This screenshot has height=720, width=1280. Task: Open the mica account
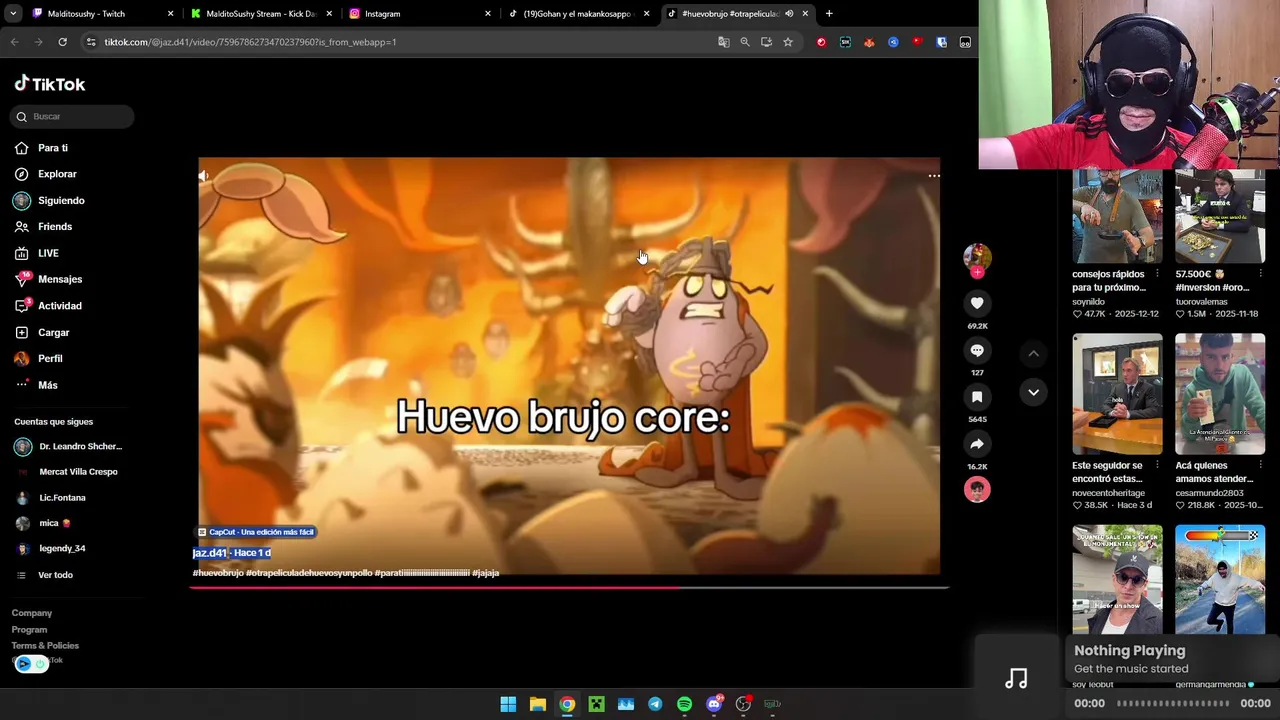[x=43, y=523]
